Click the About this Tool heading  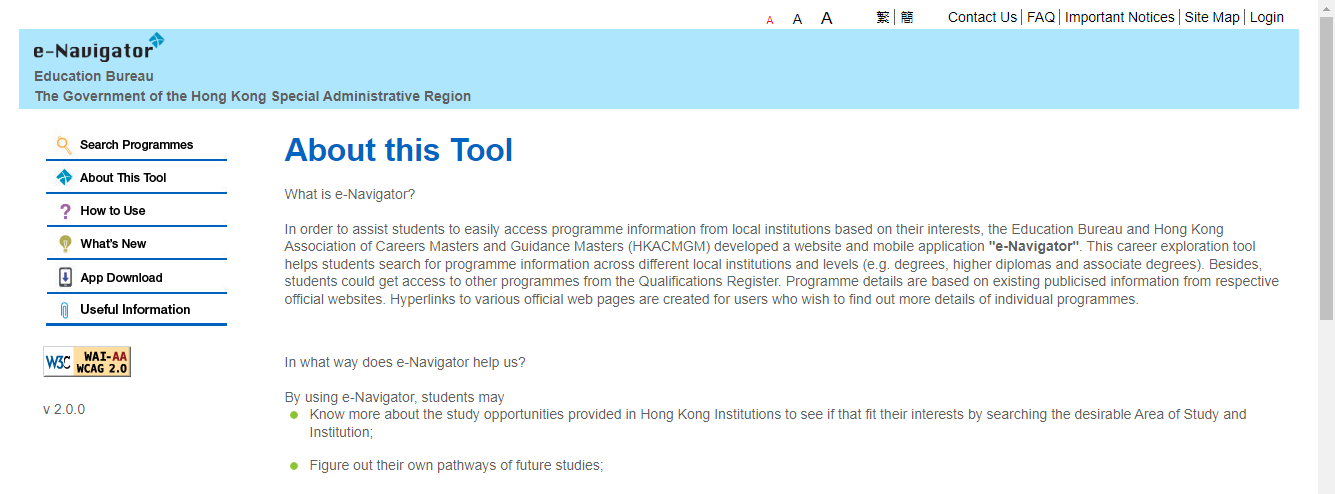pyautogui.click(x=399, y=150)
